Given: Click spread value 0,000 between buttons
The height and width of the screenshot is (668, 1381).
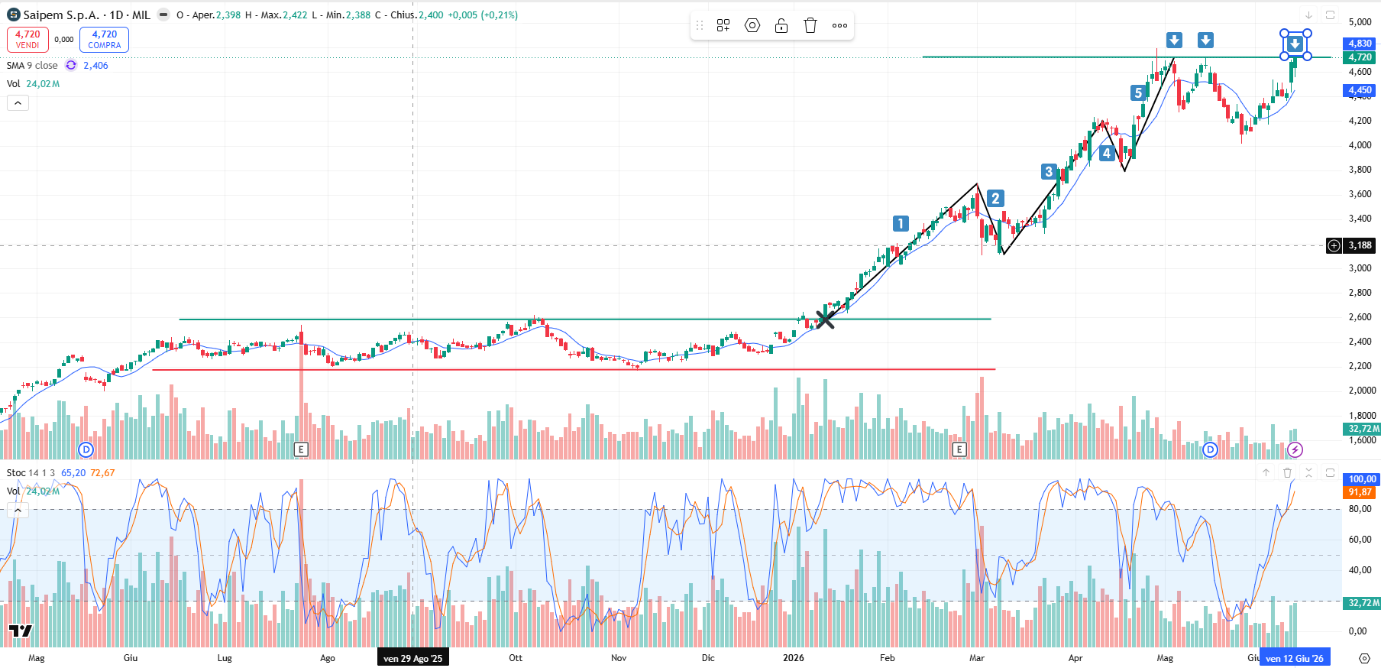Looking at the screenshot, I should tap(63, 39).
